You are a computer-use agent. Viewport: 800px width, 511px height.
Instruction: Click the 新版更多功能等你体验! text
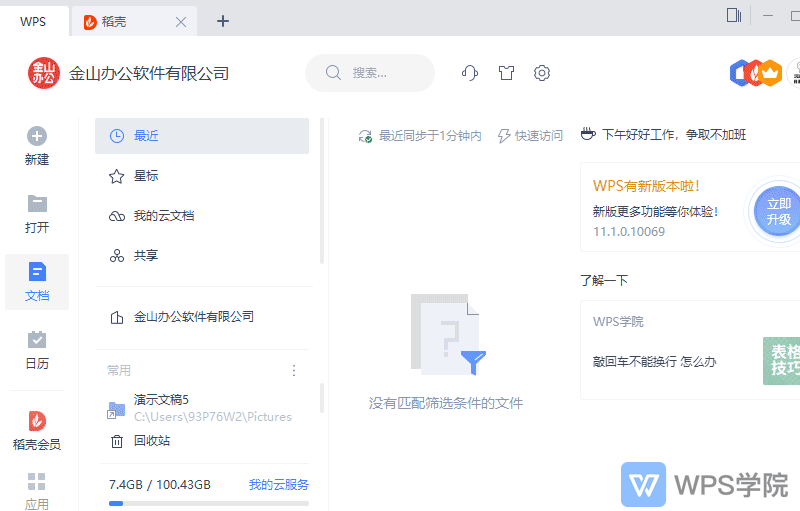click(x=655, y=211)
